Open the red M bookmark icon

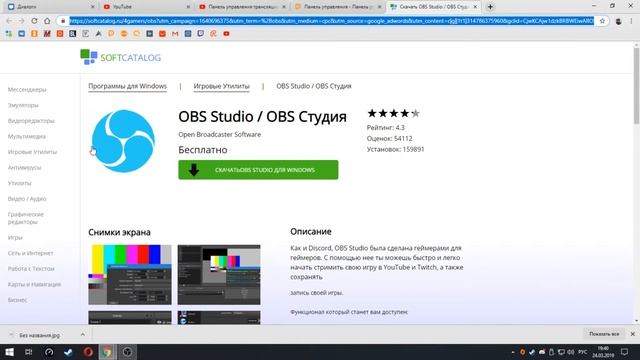click(x=47, y=34)
